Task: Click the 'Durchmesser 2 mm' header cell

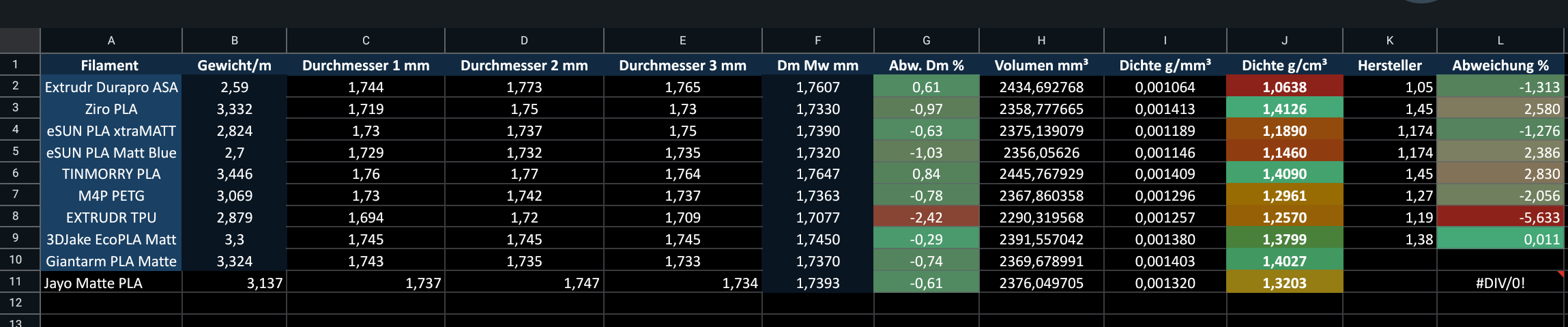Action: click(524, 65)
